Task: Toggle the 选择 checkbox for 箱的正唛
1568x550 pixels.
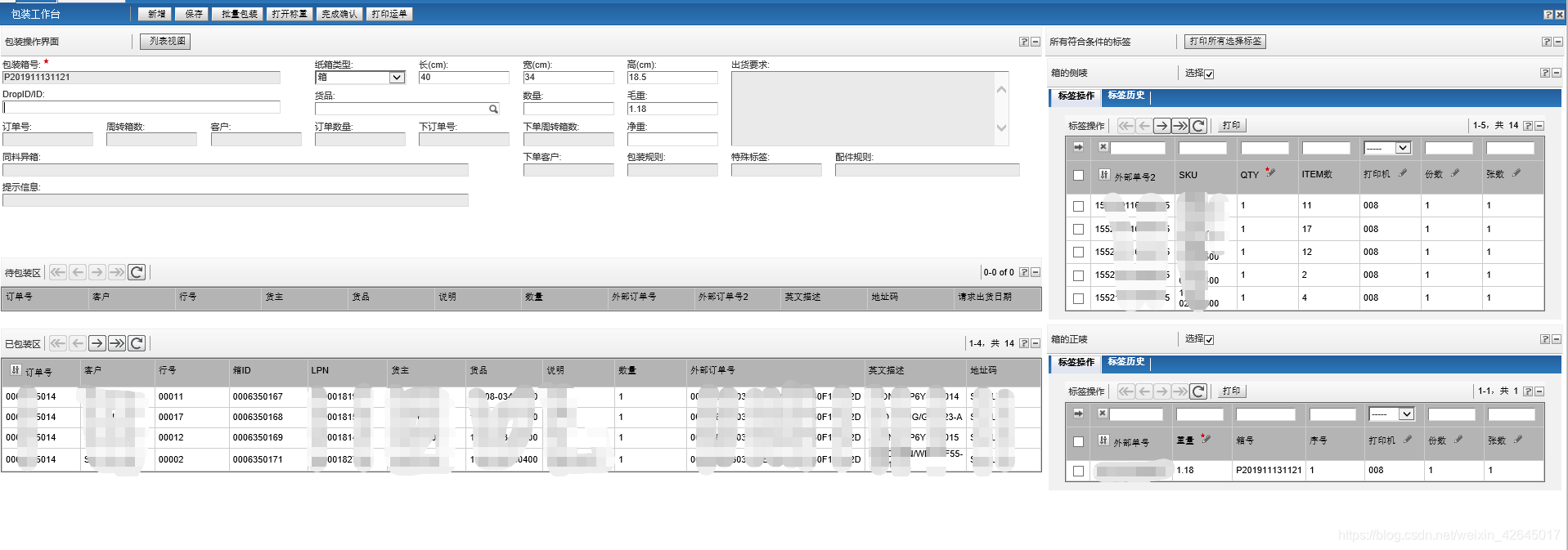Action: pyautogui.click(x=1209, y=340)
